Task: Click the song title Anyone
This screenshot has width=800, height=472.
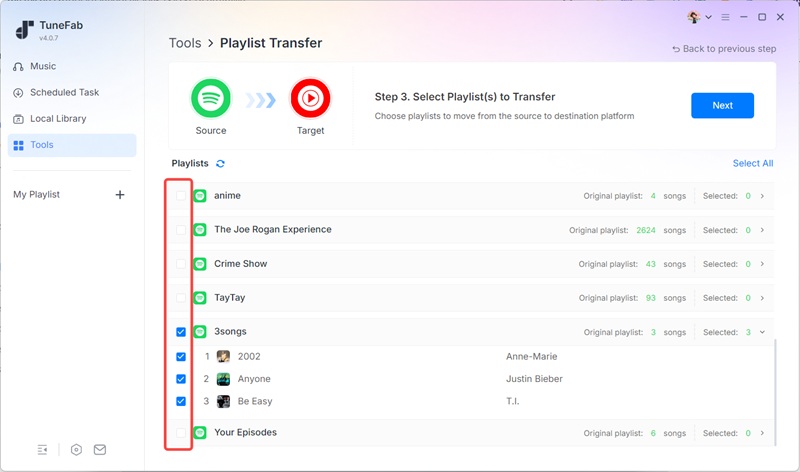Action: click(x=254, y=379)
